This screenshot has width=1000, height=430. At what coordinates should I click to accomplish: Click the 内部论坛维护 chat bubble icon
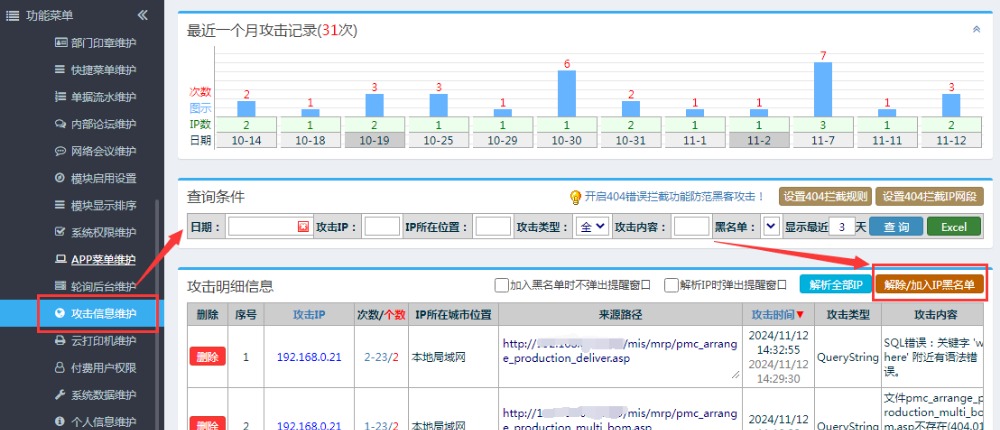pos(60,124)
